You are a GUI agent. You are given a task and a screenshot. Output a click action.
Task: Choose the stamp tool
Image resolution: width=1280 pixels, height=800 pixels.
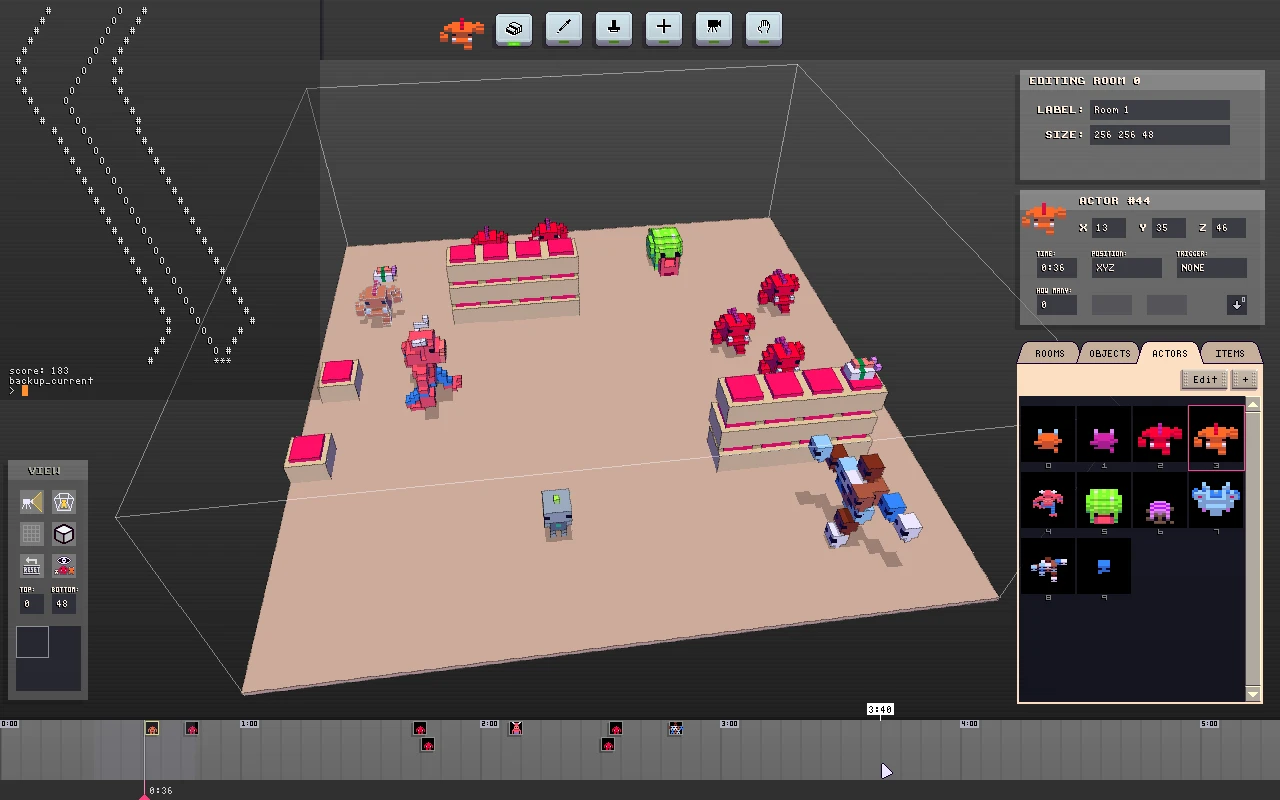[x=614, y=28]
